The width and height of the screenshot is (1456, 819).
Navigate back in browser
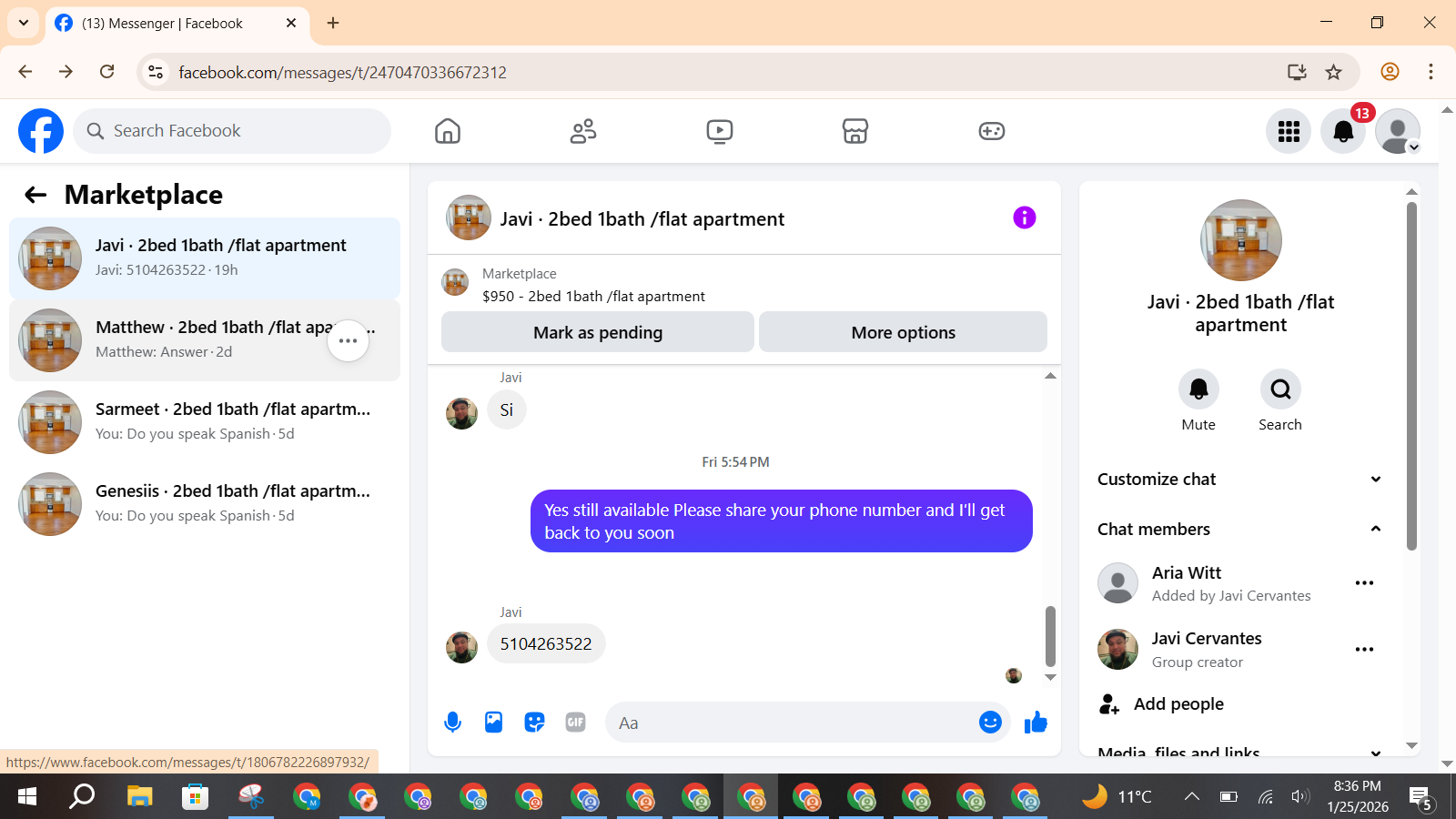point(25,72)
